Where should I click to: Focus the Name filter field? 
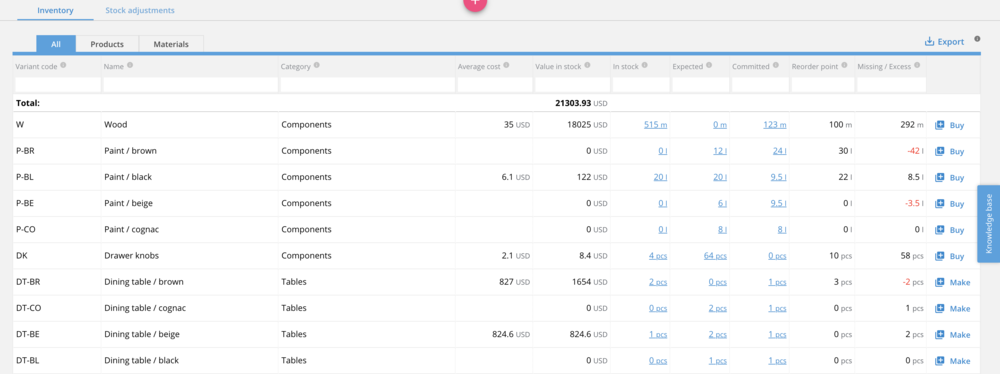[191, 84]
